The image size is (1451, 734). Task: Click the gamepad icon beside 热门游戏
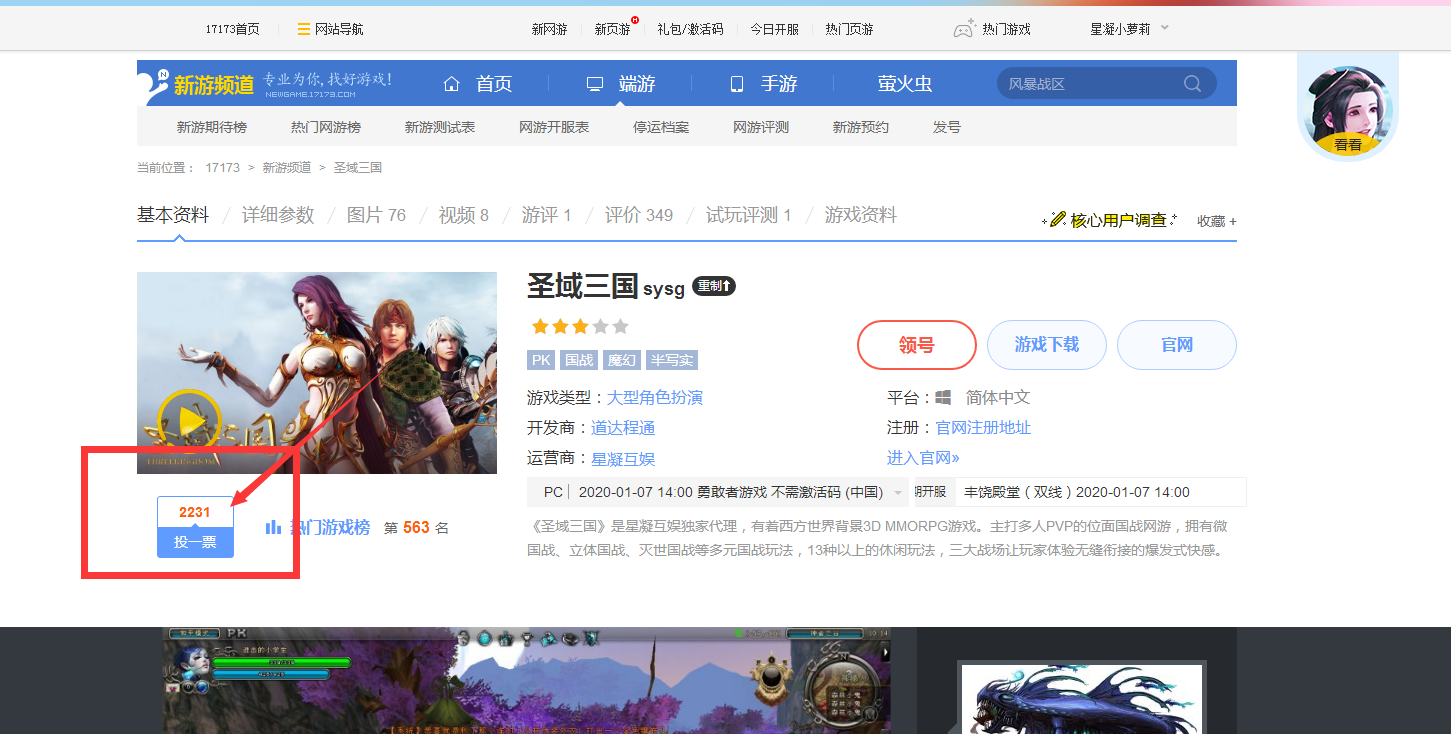point(964,29)
